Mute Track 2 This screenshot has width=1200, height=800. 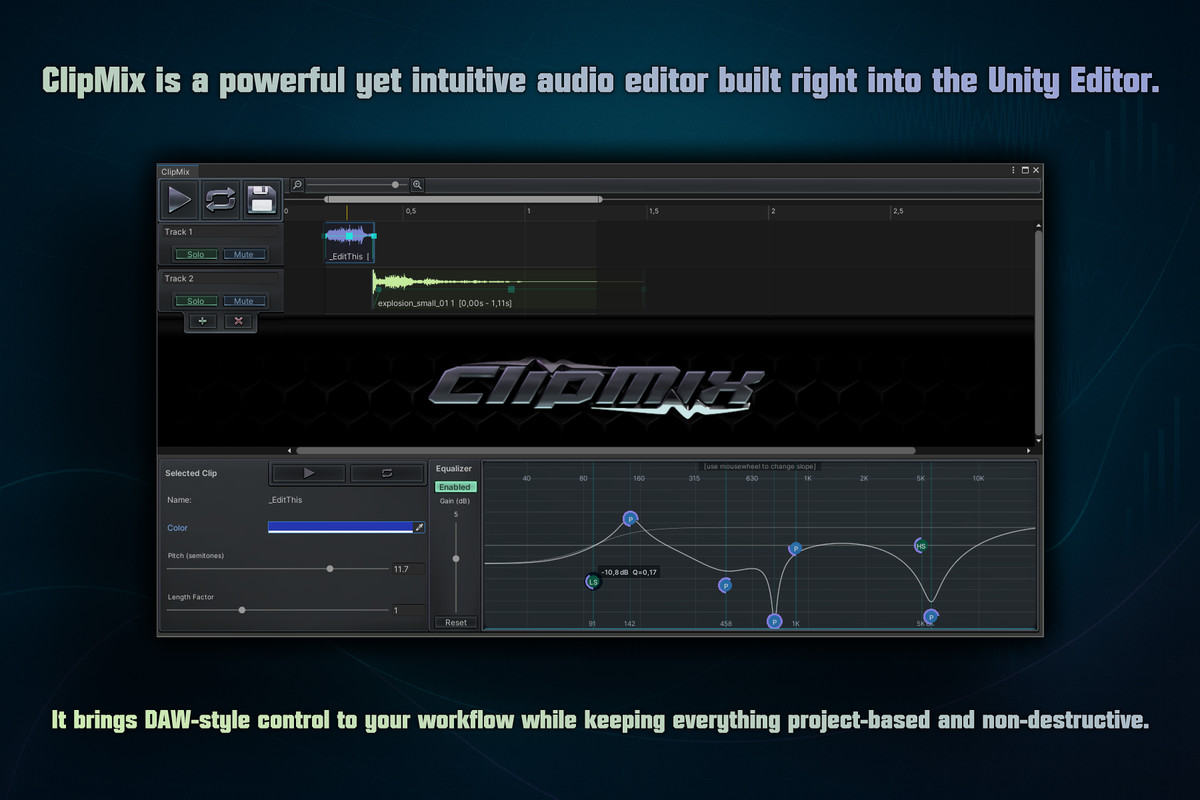246,300
